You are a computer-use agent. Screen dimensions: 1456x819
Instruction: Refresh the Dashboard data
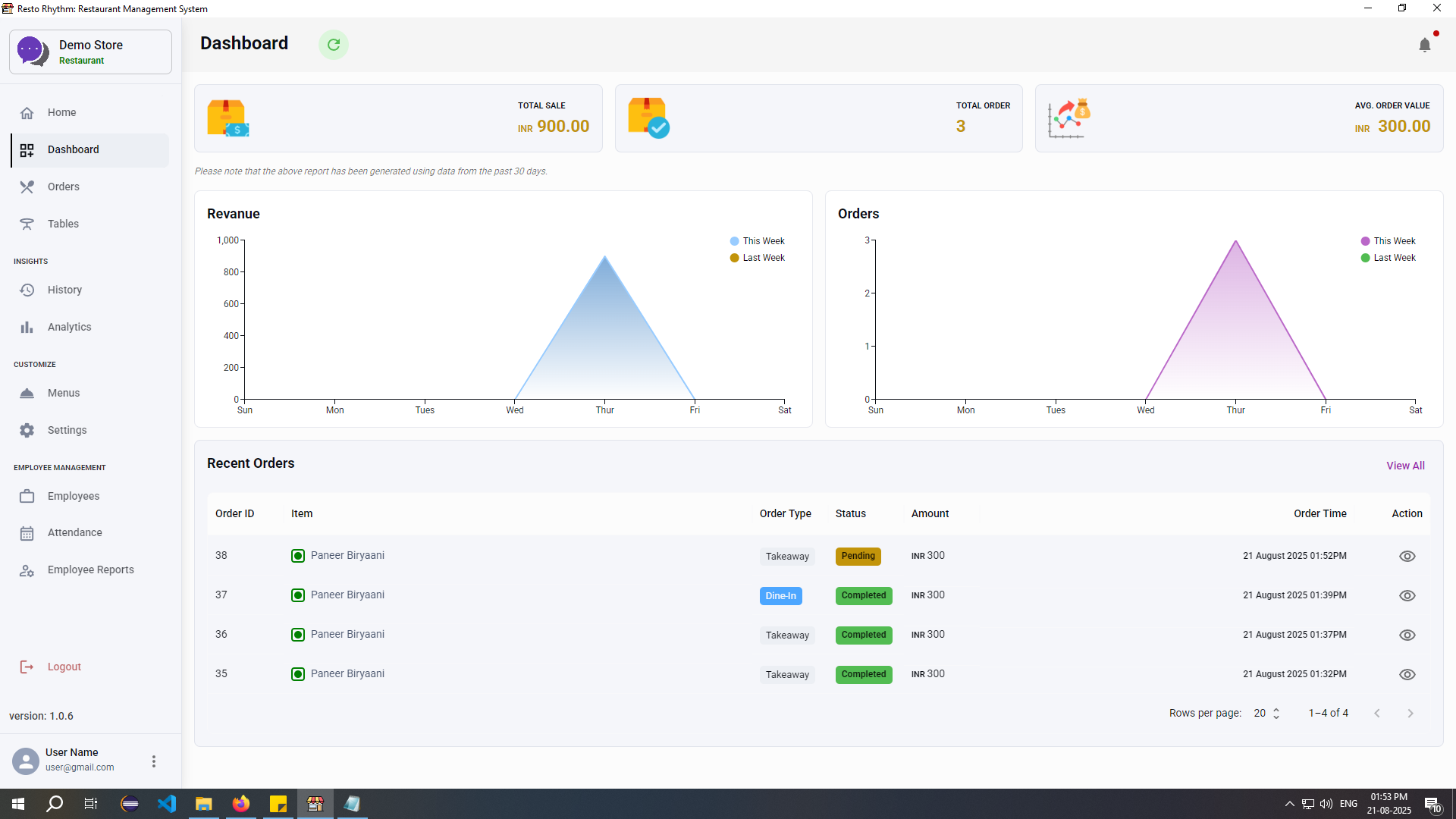click(x=334, y=45)
